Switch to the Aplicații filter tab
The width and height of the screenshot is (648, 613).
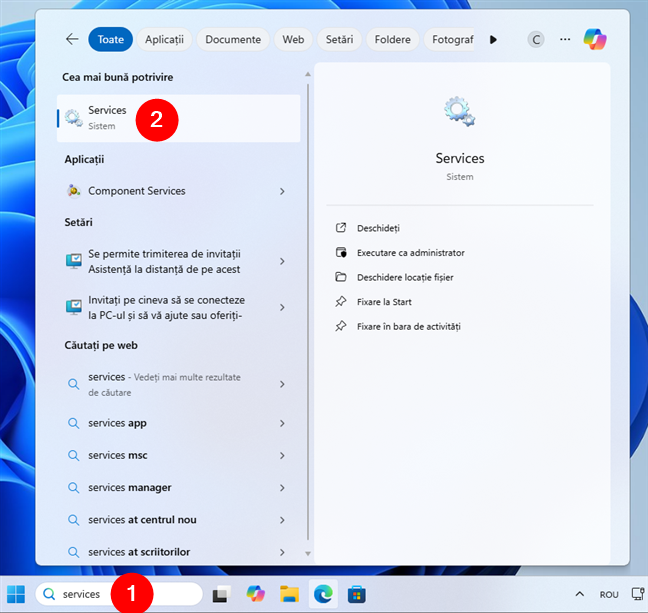click(x=164, y=40)
